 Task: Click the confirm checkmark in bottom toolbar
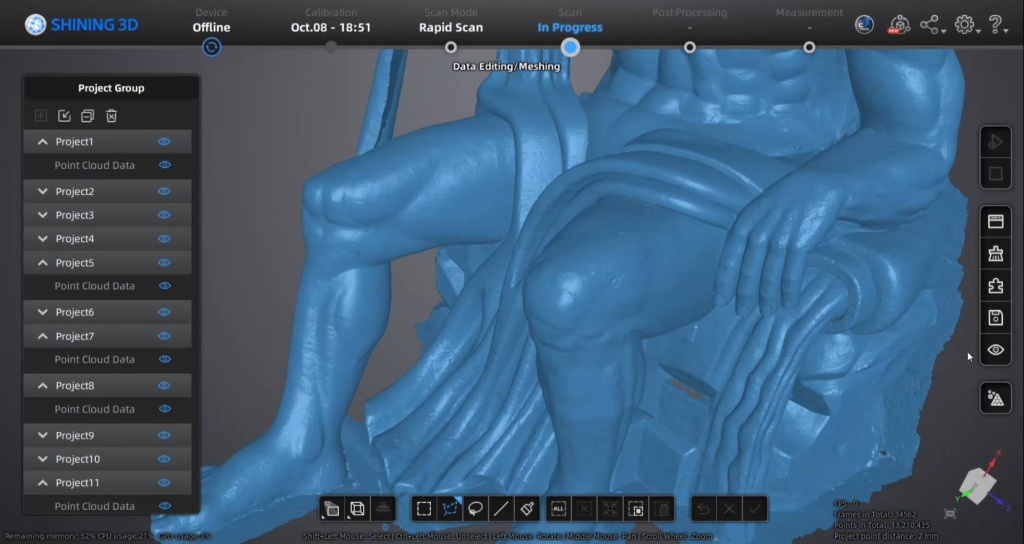tap(755, 509)
